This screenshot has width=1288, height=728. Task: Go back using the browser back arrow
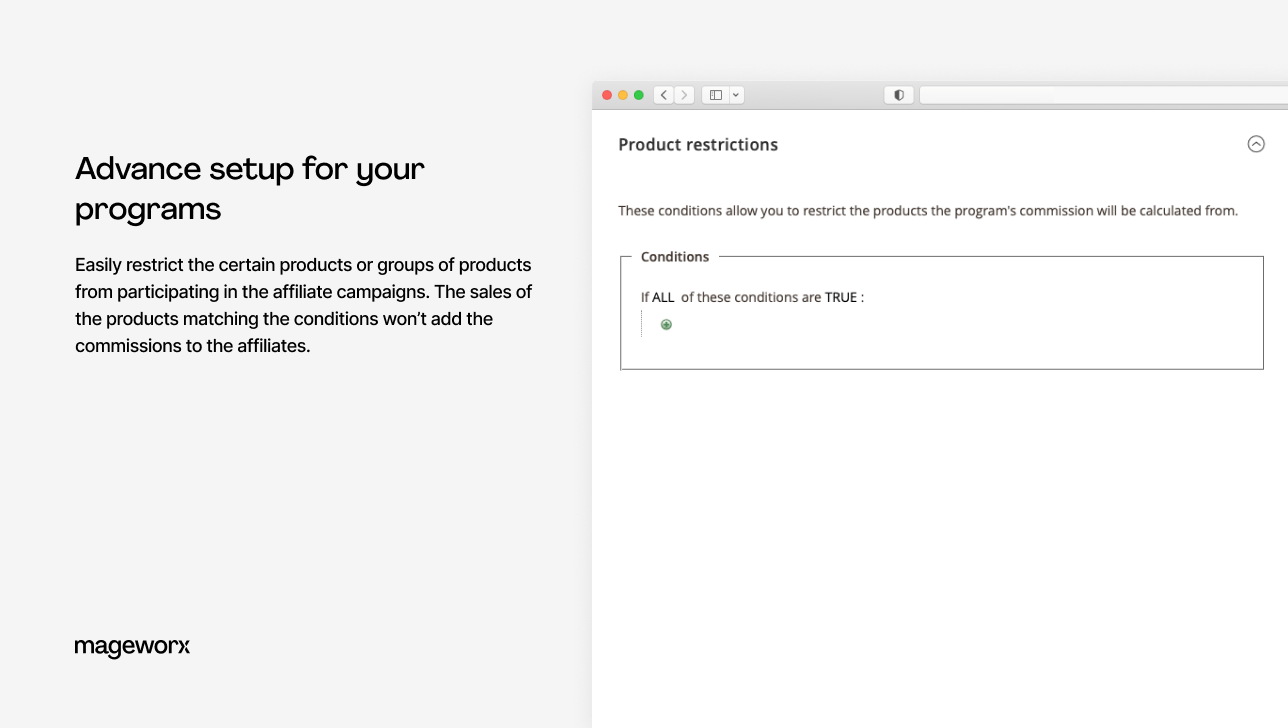(663, 95)
